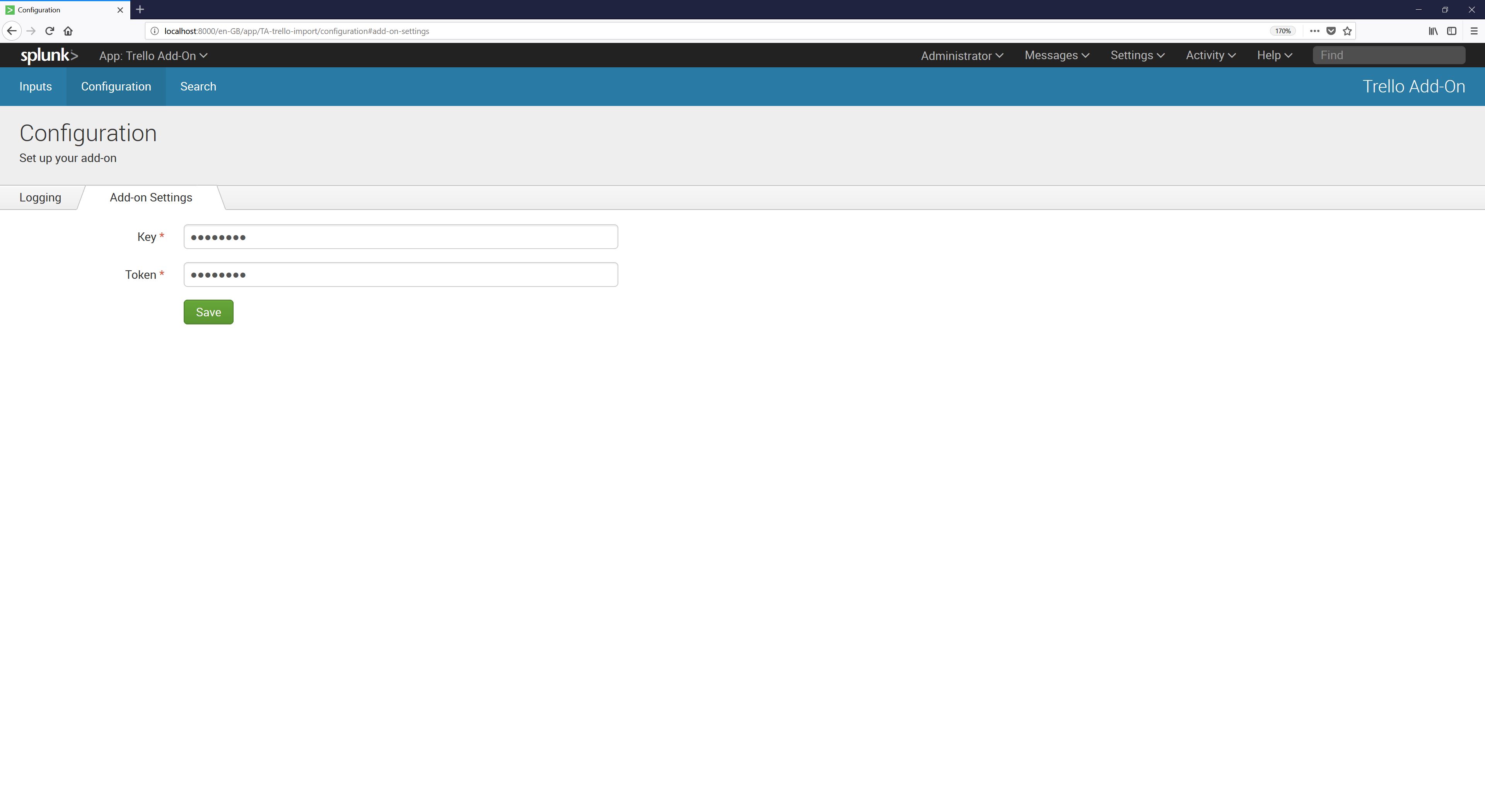Expand the Help menu
Screen dimensions: 1485x812
click(1275, 55)
